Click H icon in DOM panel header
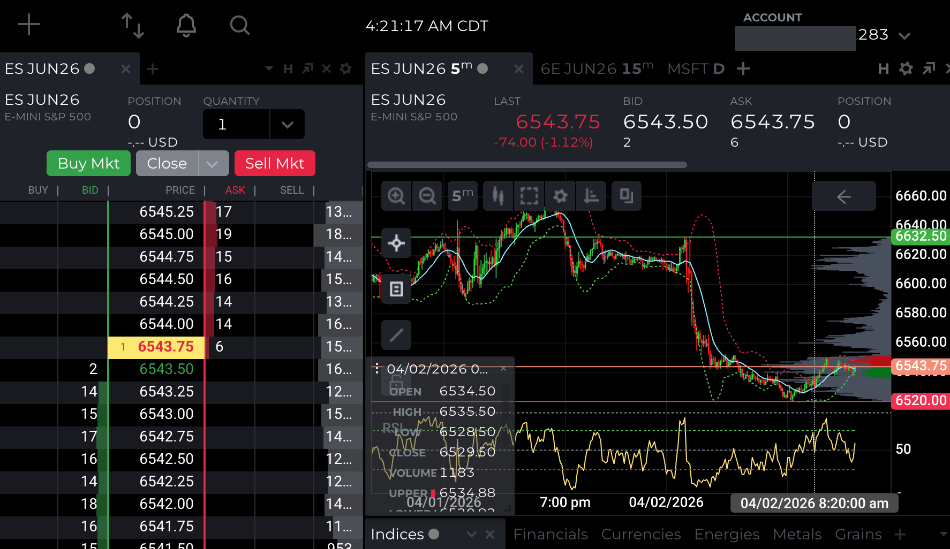 288,69
